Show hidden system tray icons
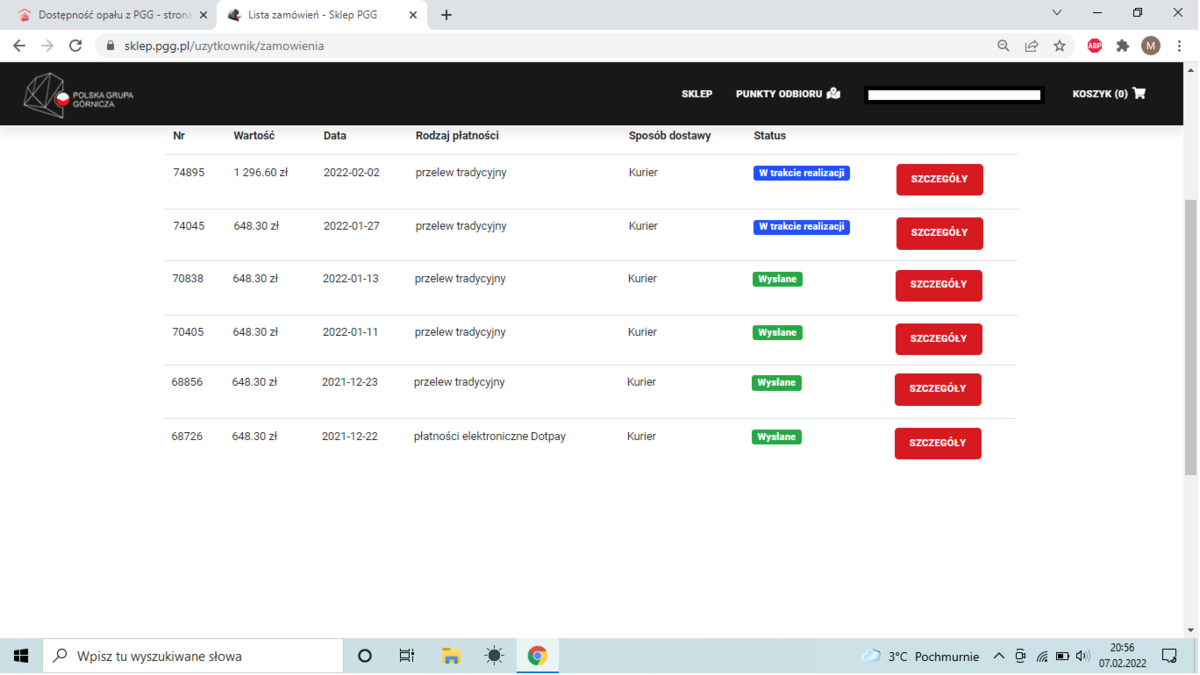Image resolution: width=1200 pixels, height=675 pixels. click(998, 656)
